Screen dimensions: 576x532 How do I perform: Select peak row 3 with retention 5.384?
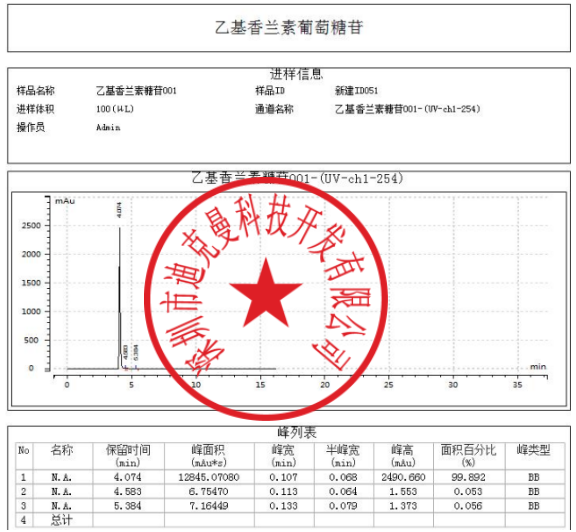[290, 506]
